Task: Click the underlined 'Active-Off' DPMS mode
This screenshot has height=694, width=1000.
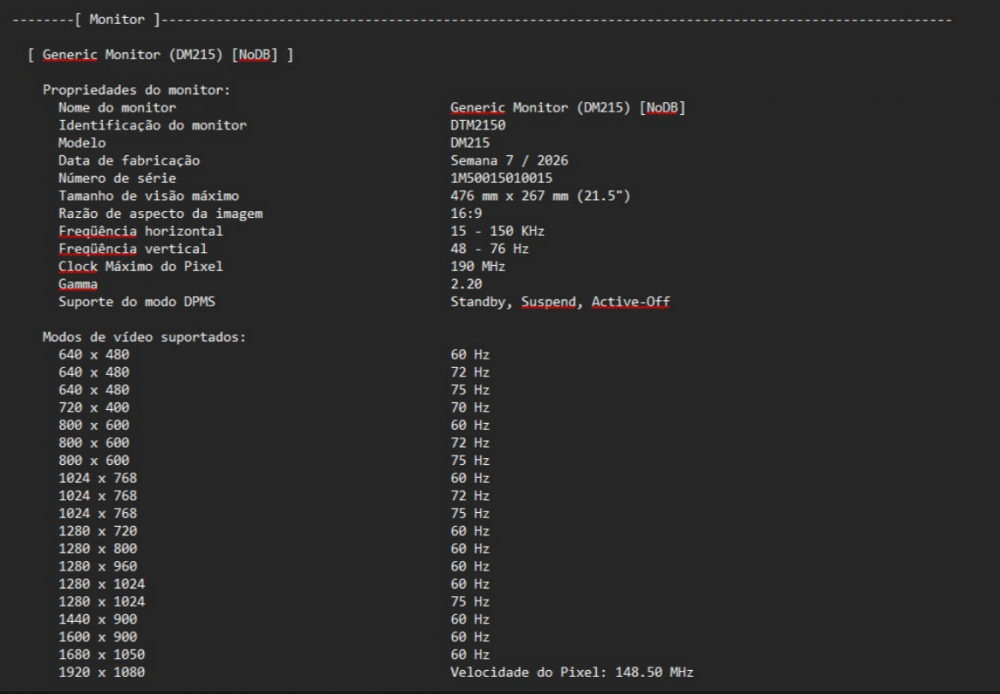Action: click(x=630, y=301)
